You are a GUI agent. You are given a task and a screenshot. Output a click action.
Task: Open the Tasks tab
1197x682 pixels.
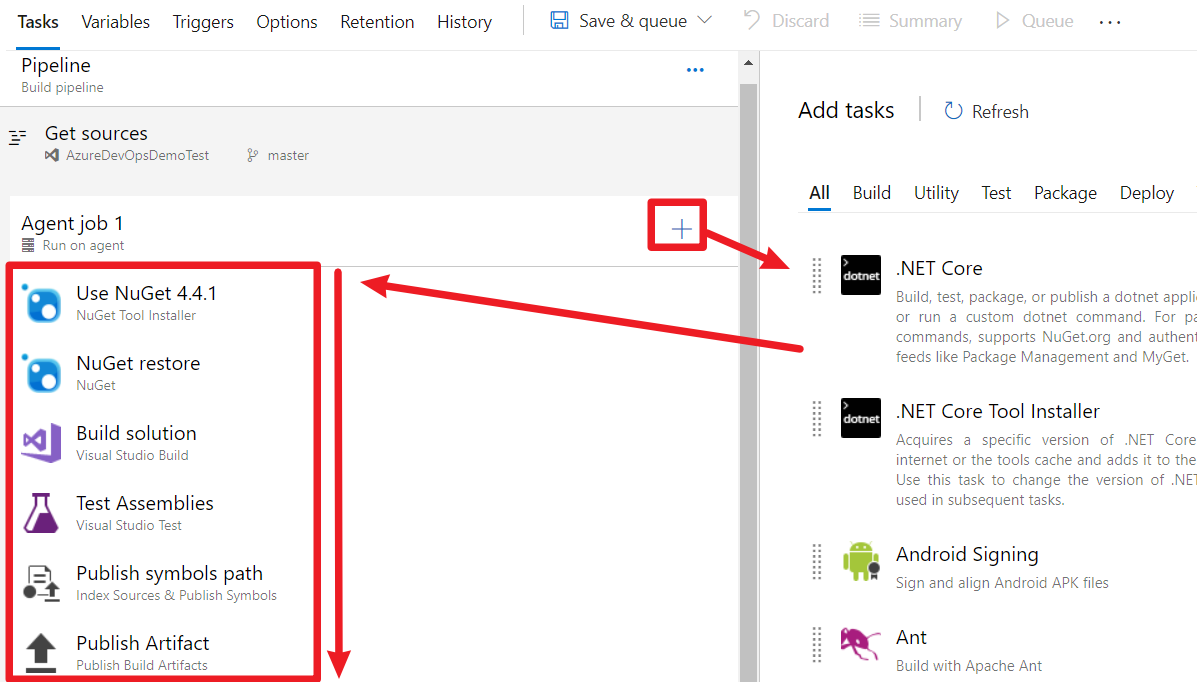point(37,21)
